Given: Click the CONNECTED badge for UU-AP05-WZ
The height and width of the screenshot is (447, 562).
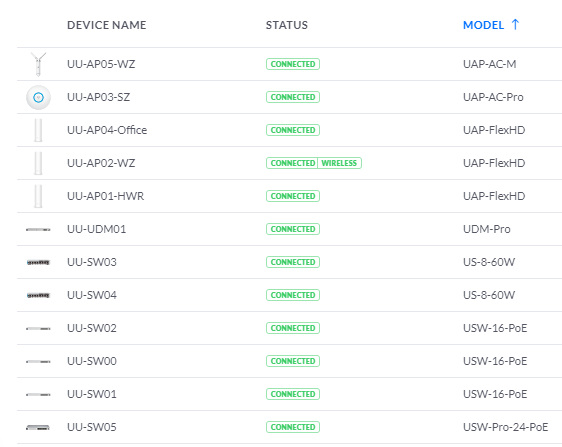Looking at the screenshot, I should pyautogui.click(x=293, y=64).
